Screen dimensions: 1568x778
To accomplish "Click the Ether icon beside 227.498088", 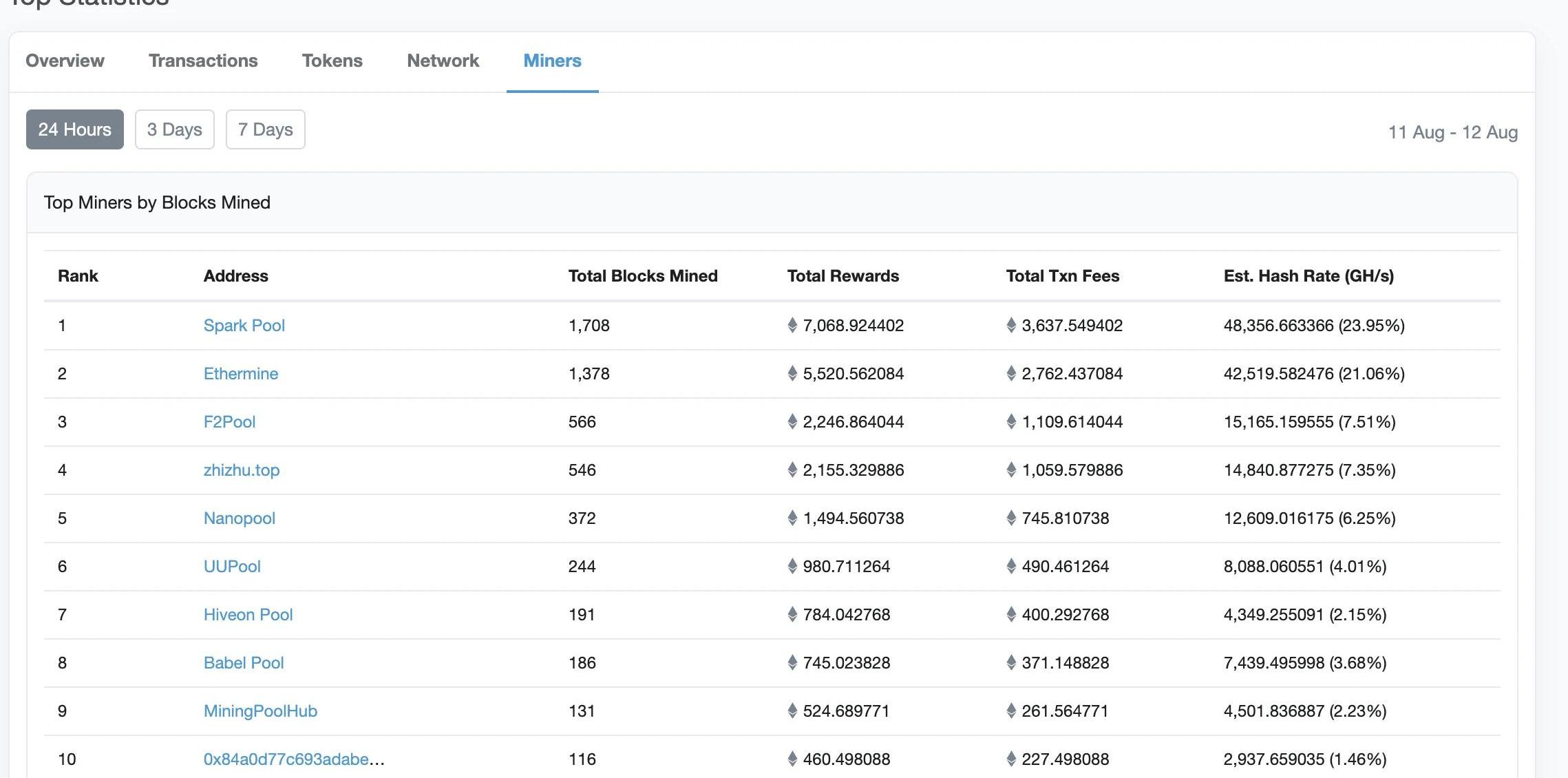I will (1011, 759).
